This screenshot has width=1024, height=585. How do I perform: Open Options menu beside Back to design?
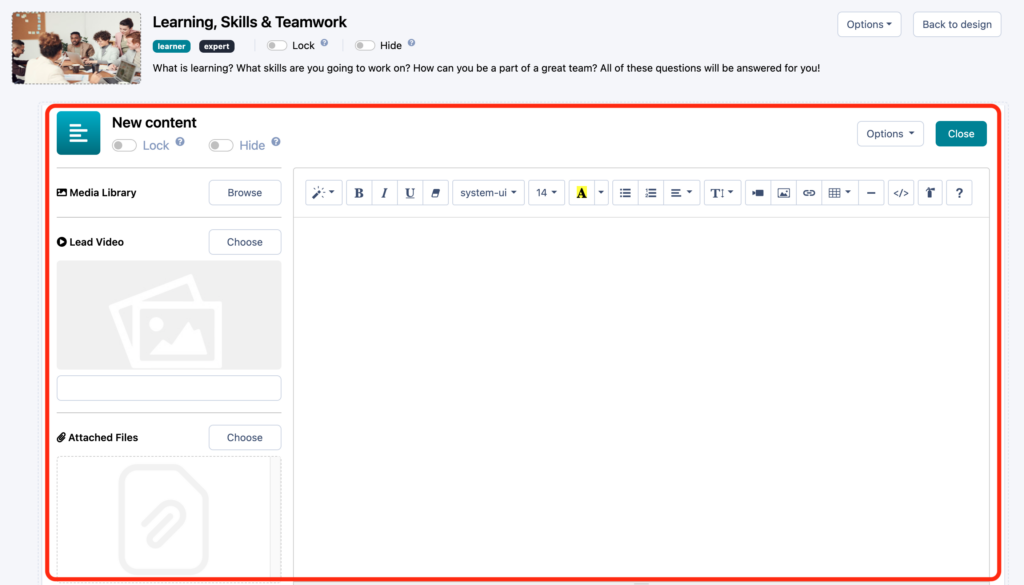869,24
